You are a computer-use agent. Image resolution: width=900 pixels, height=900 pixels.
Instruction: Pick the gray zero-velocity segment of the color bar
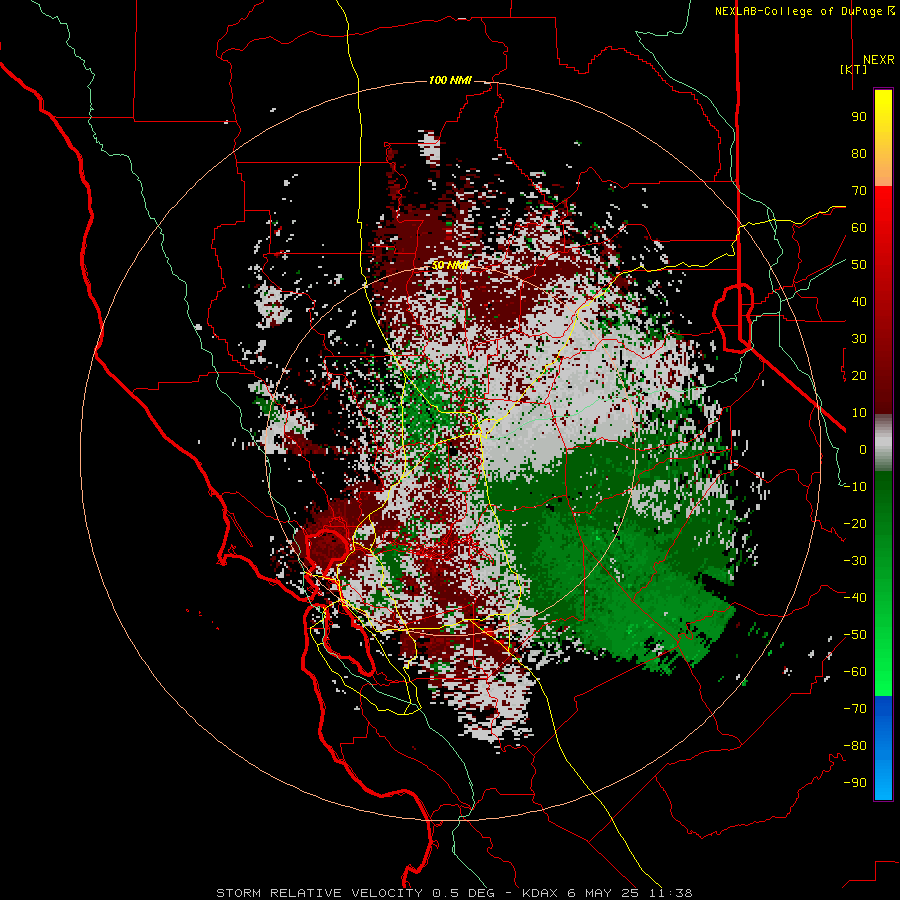click(883, 443)
